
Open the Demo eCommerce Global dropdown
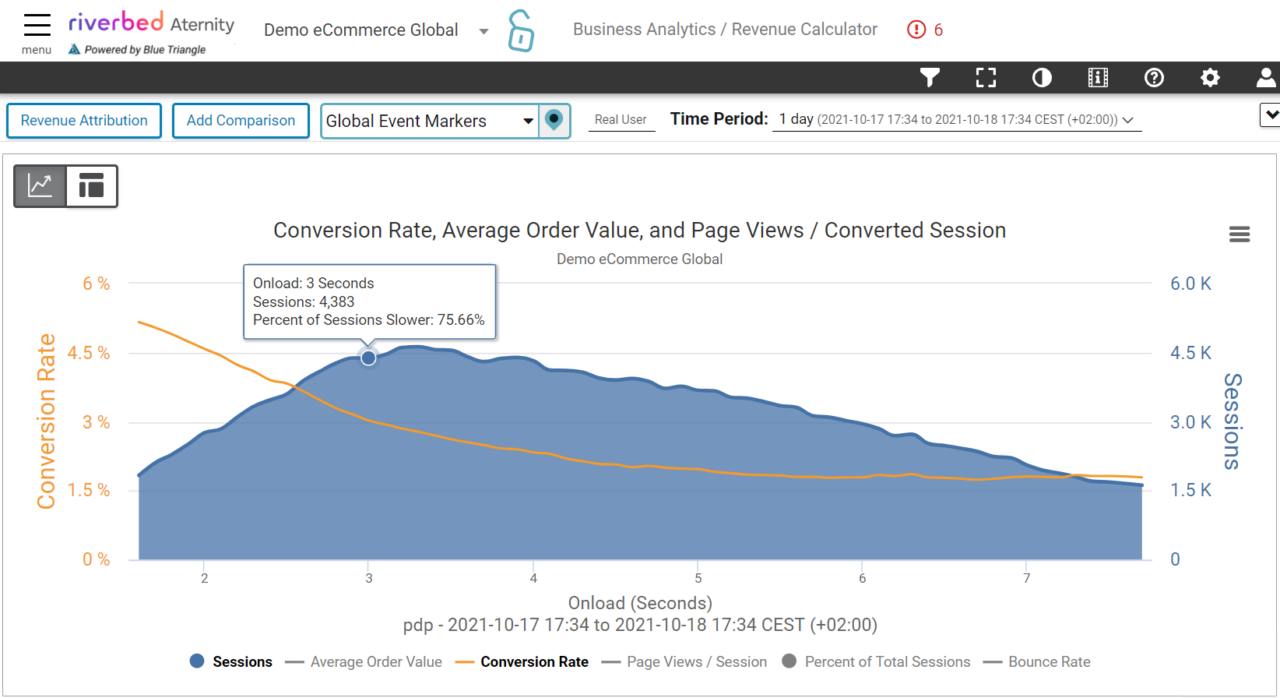tap(371, 30)
